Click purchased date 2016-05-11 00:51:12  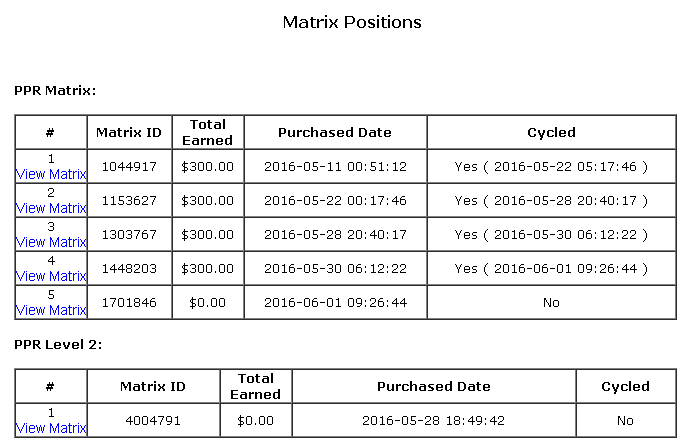pyautogui.click(x=335, y=167)
